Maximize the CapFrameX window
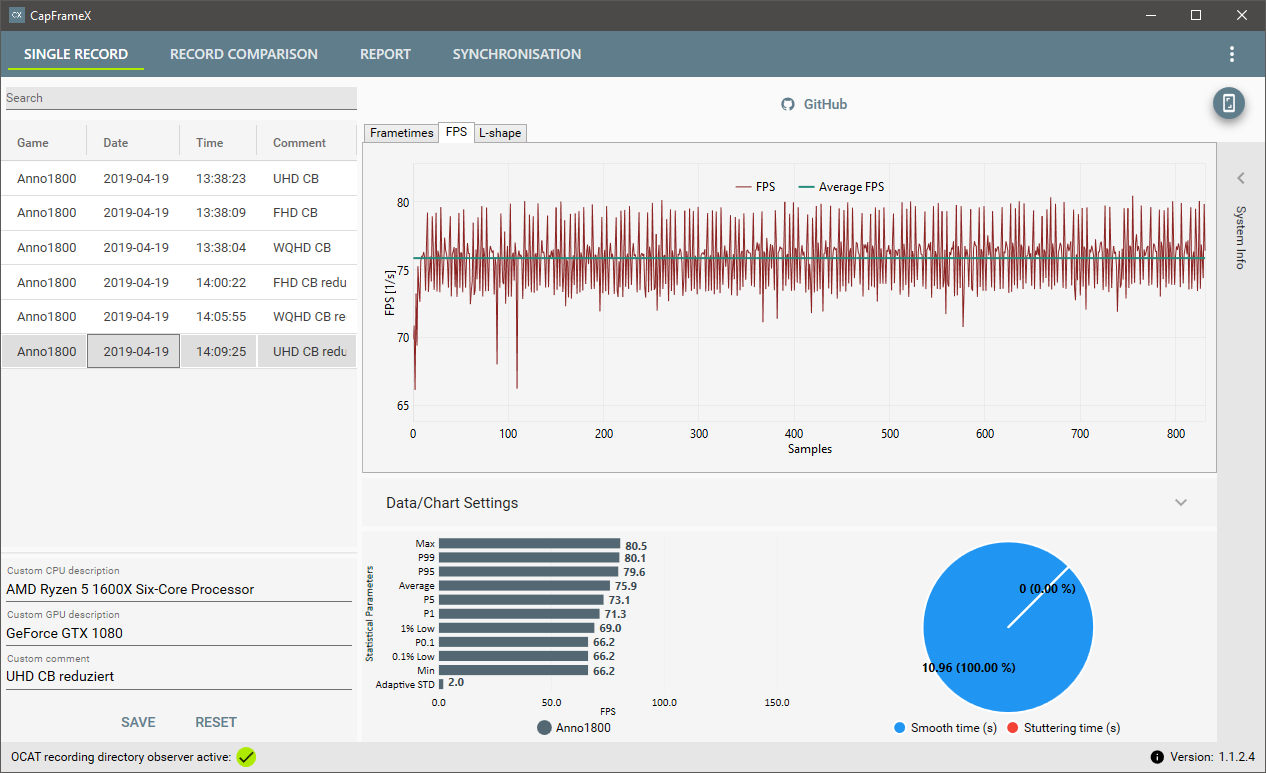 point(1196,15)
